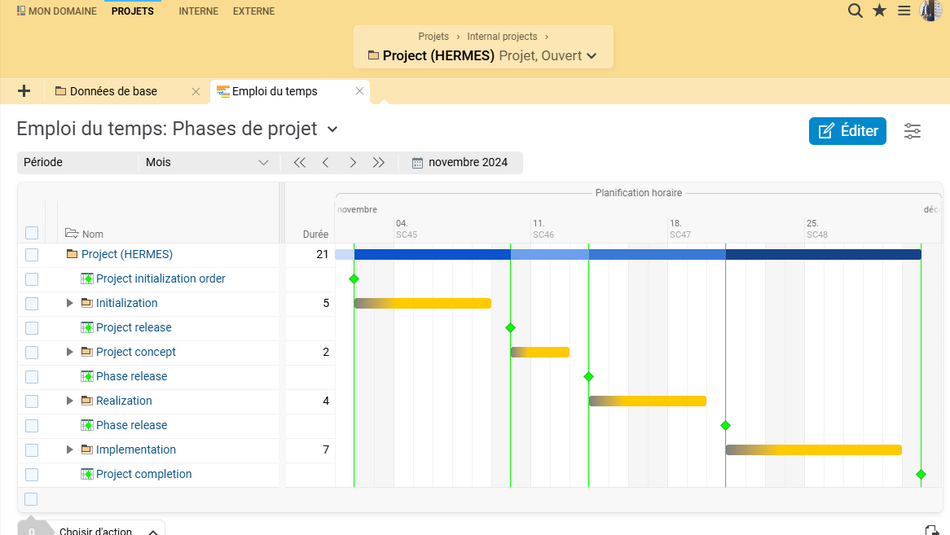Image resolution: width=950 pixels, height=535 pixels.
Task: Click the Project completion green diamond
Action: click(x=921, y=474)
